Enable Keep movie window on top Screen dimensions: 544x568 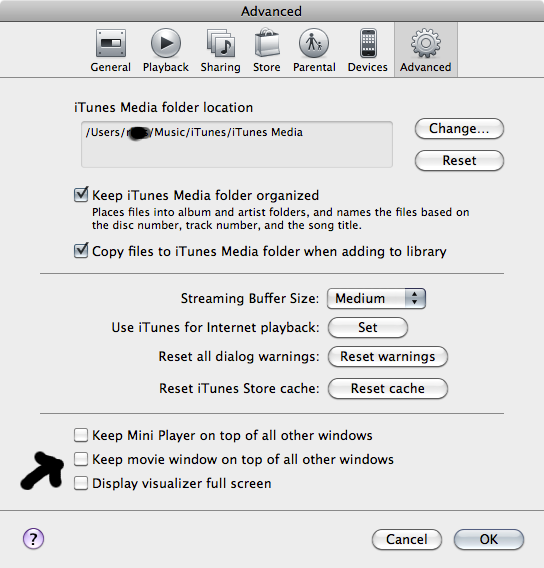click(x=81, y=459)
